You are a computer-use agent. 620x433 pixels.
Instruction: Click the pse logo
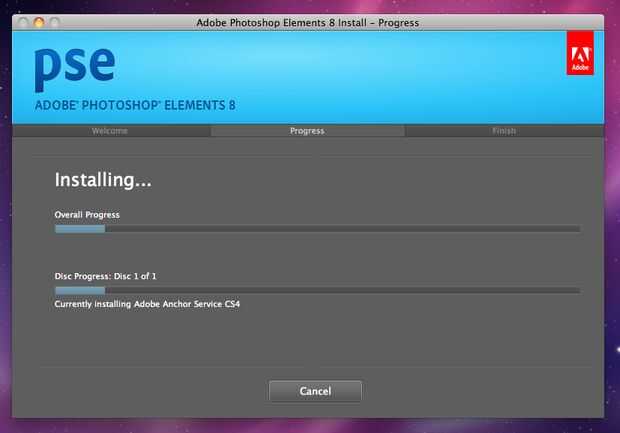coord(75,69)
